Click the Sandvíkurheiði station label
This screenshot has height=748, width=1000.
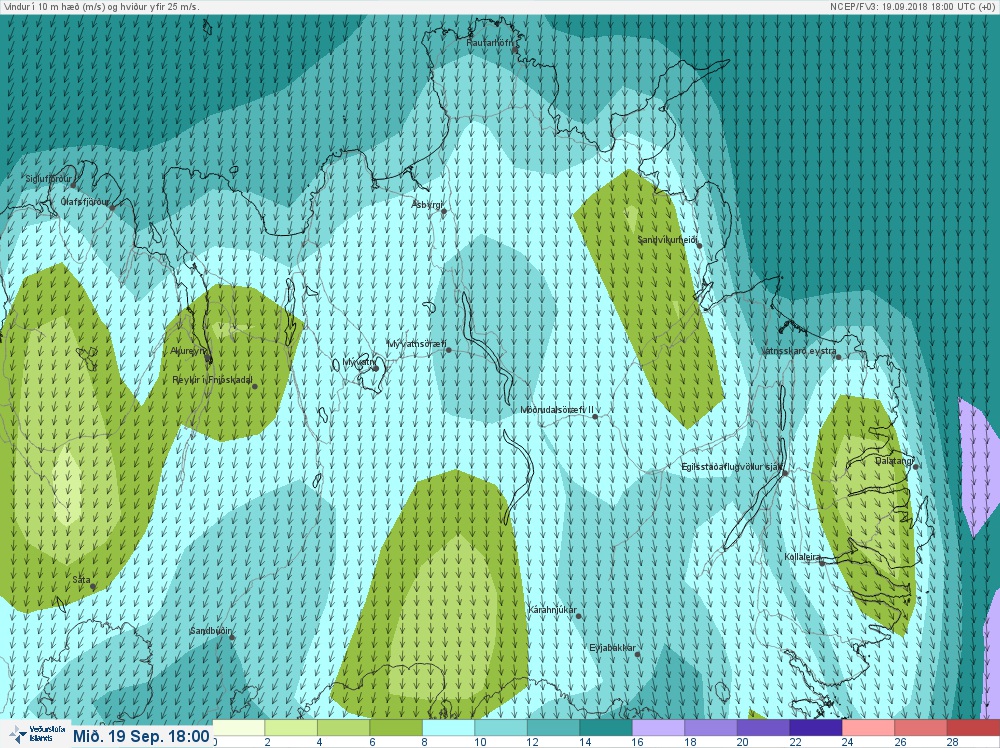point(668,240)
